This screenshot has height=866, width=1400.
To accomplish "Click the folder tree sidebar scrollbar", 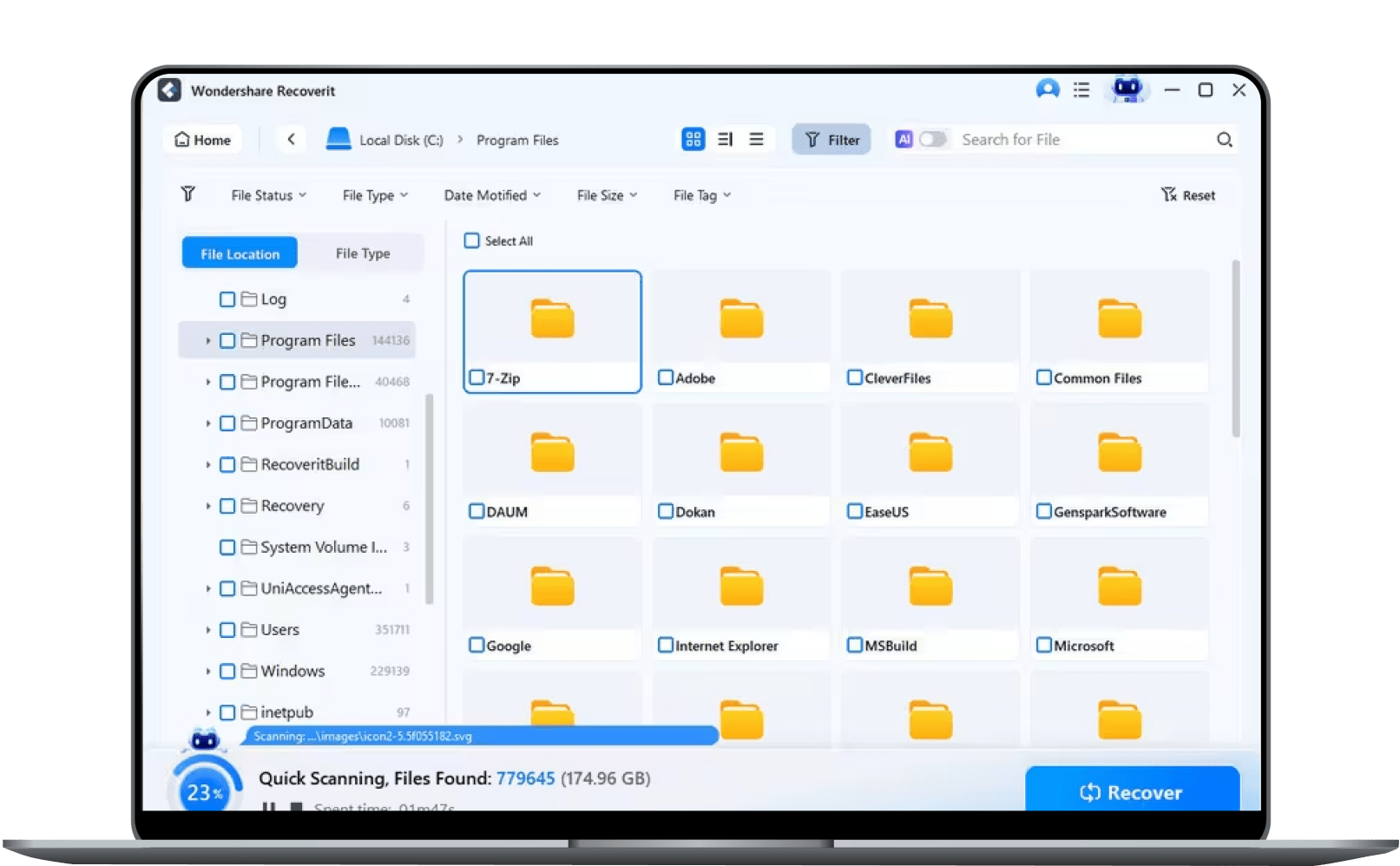I will click(429, 499).
